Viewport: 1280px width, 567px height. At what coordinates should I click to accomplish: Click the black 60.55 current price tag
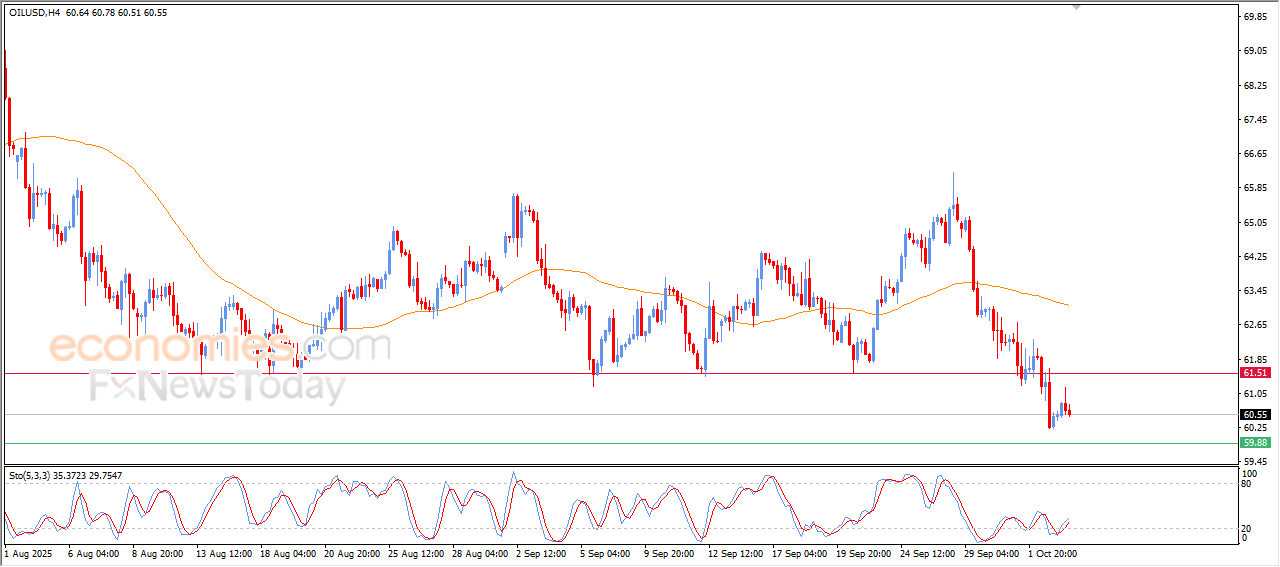(1254, 414)
